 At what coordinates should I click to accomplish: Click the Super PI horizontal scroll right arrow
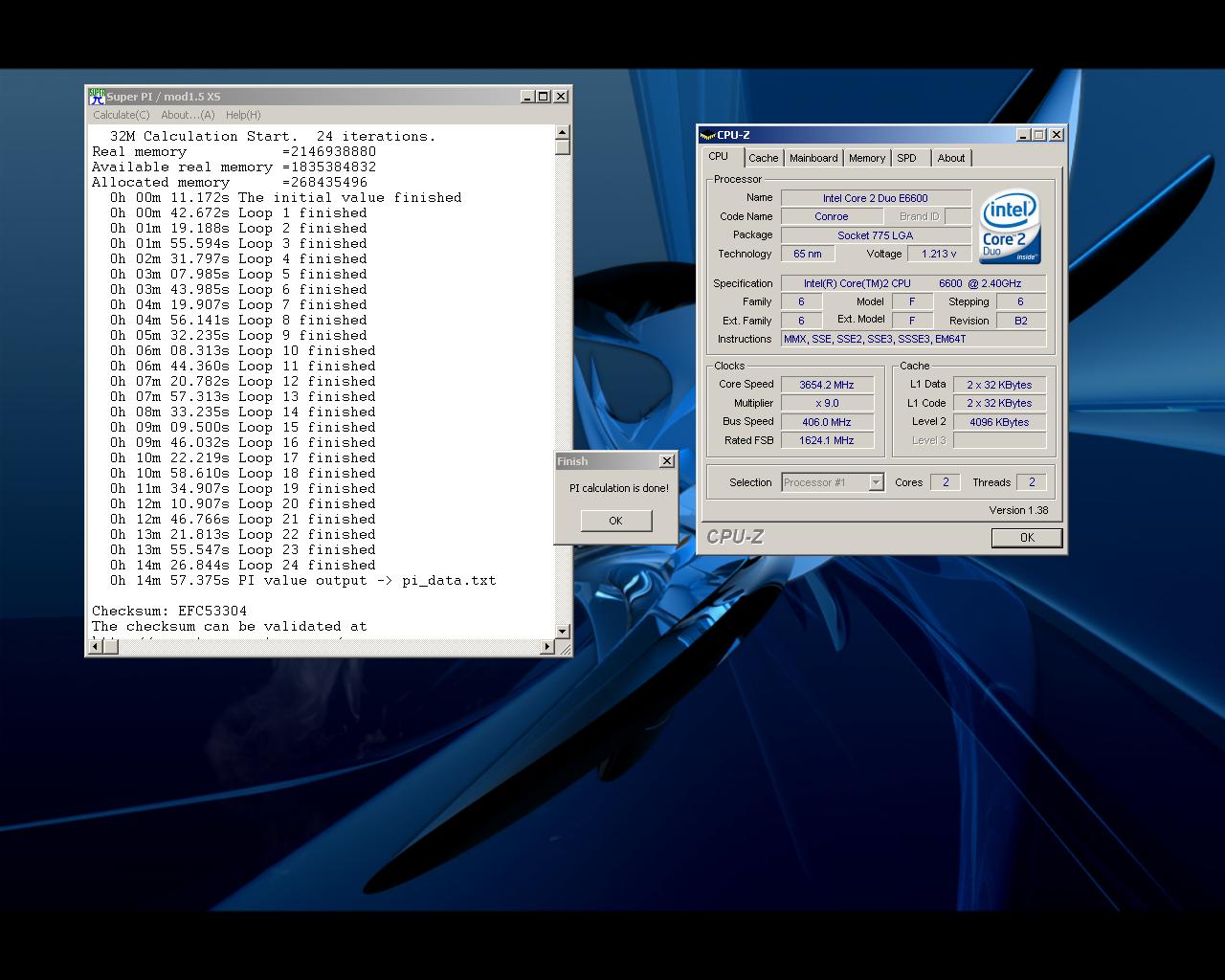[x=547, y=647]
